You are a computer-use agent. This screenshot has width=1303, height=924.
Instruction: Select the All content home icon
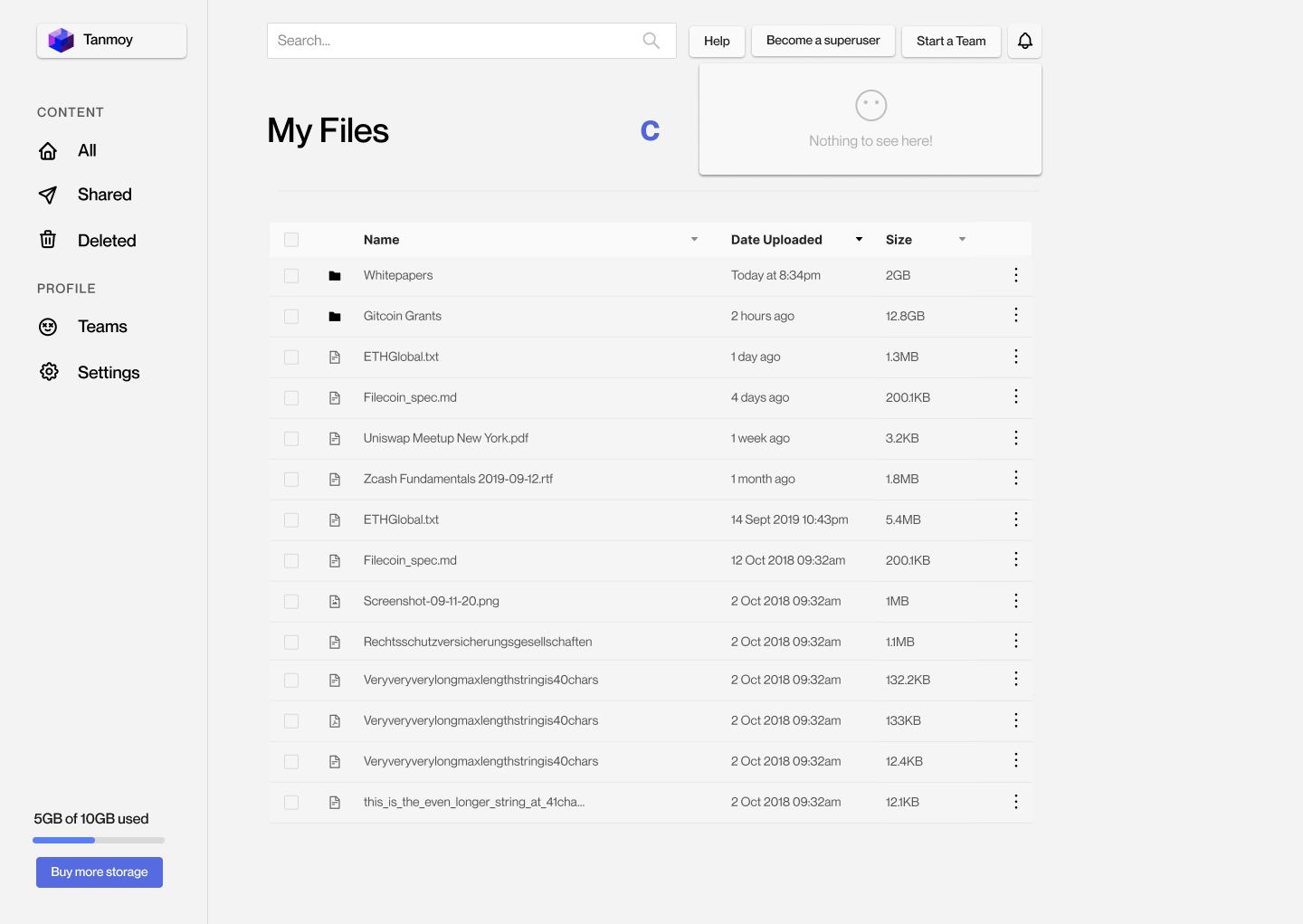[48, 150]
